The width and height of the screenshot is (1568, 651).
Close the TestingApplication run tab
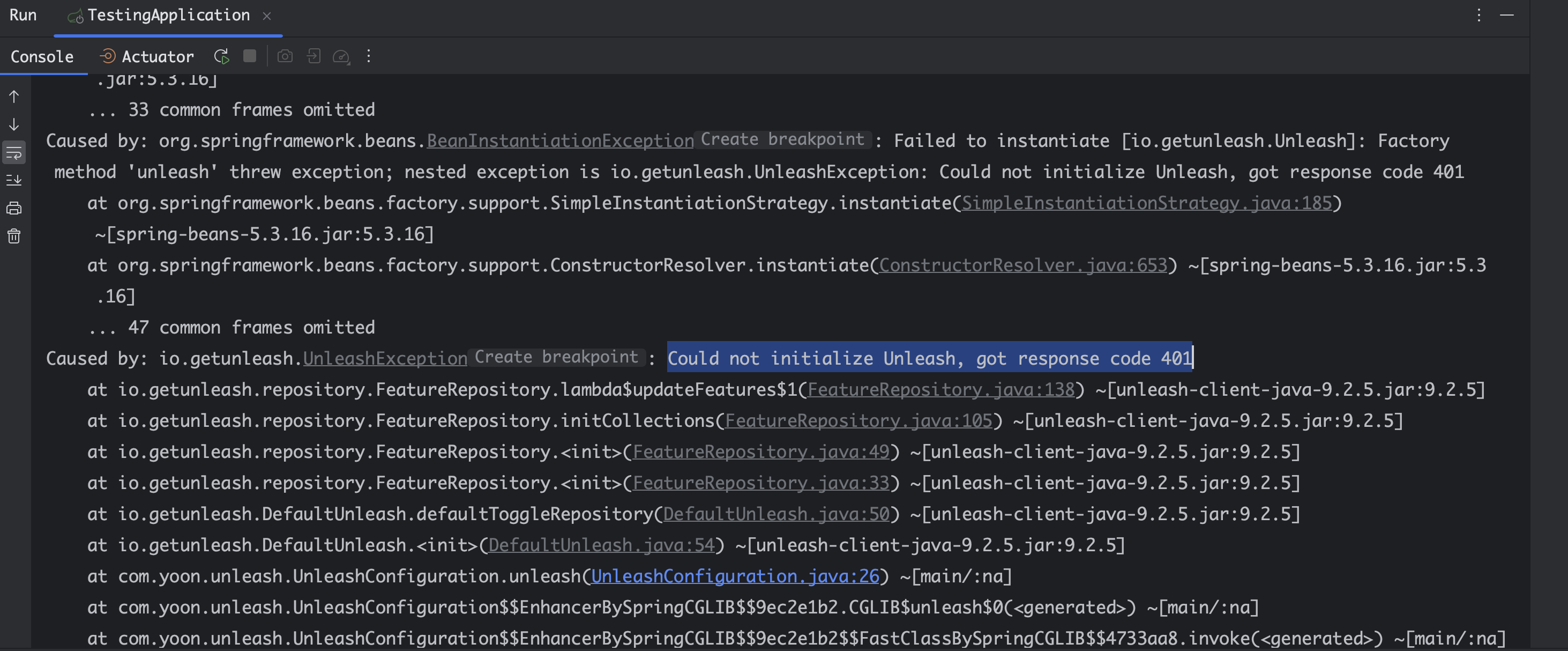pos(267,16)
